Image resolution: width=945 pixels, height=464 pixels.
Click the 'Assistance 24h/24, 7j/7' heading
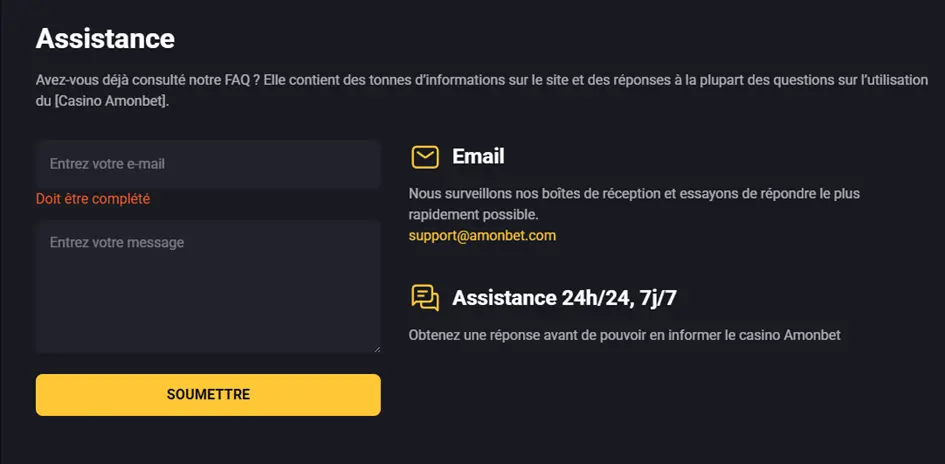[x=571, y=298]
